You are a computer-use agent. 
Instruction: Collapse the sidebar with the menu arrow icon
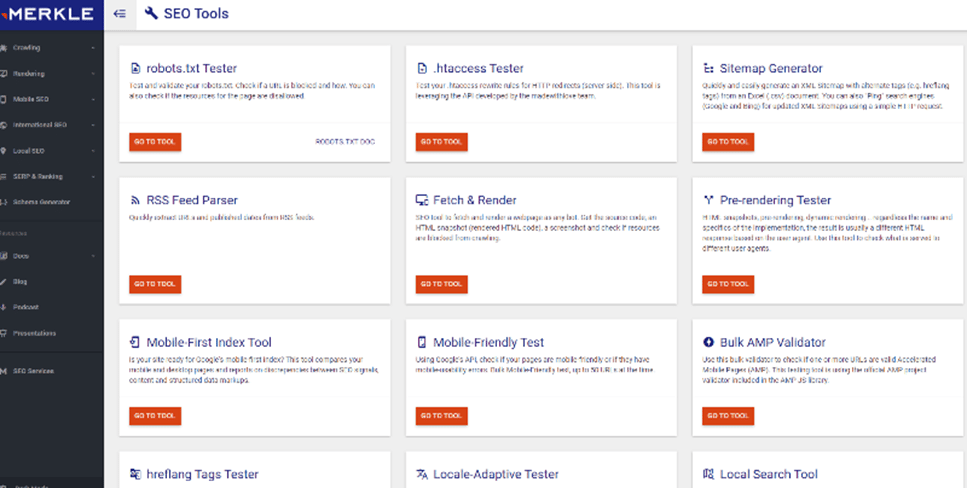(x=120, y=14)
